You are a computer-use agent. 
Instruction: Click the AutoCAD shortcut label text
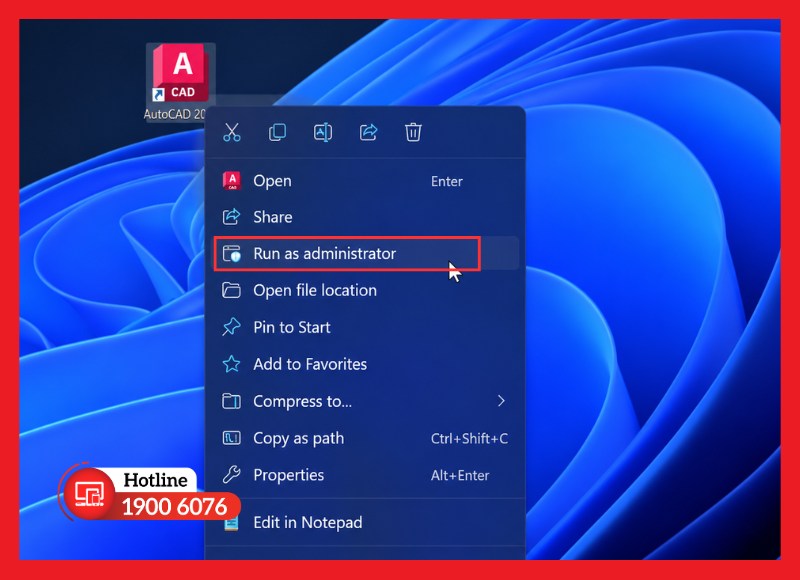pos(175,114)
